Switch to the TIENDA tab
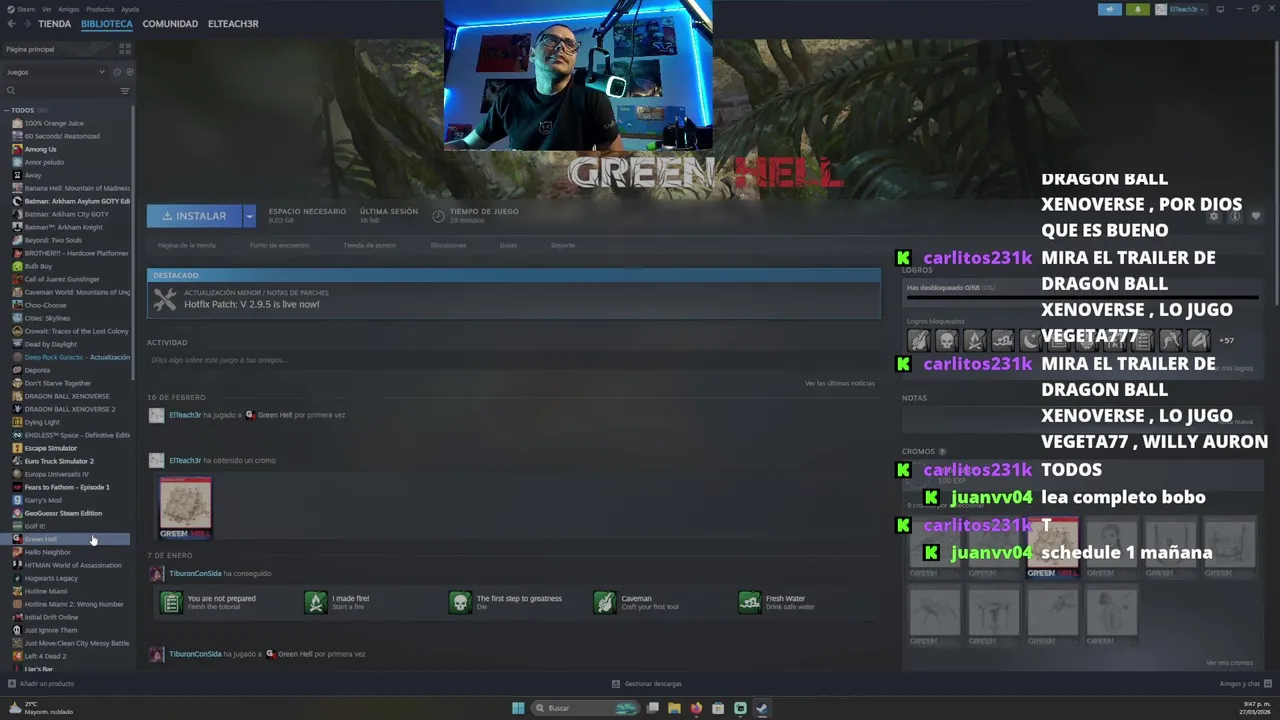 [54, 24]
